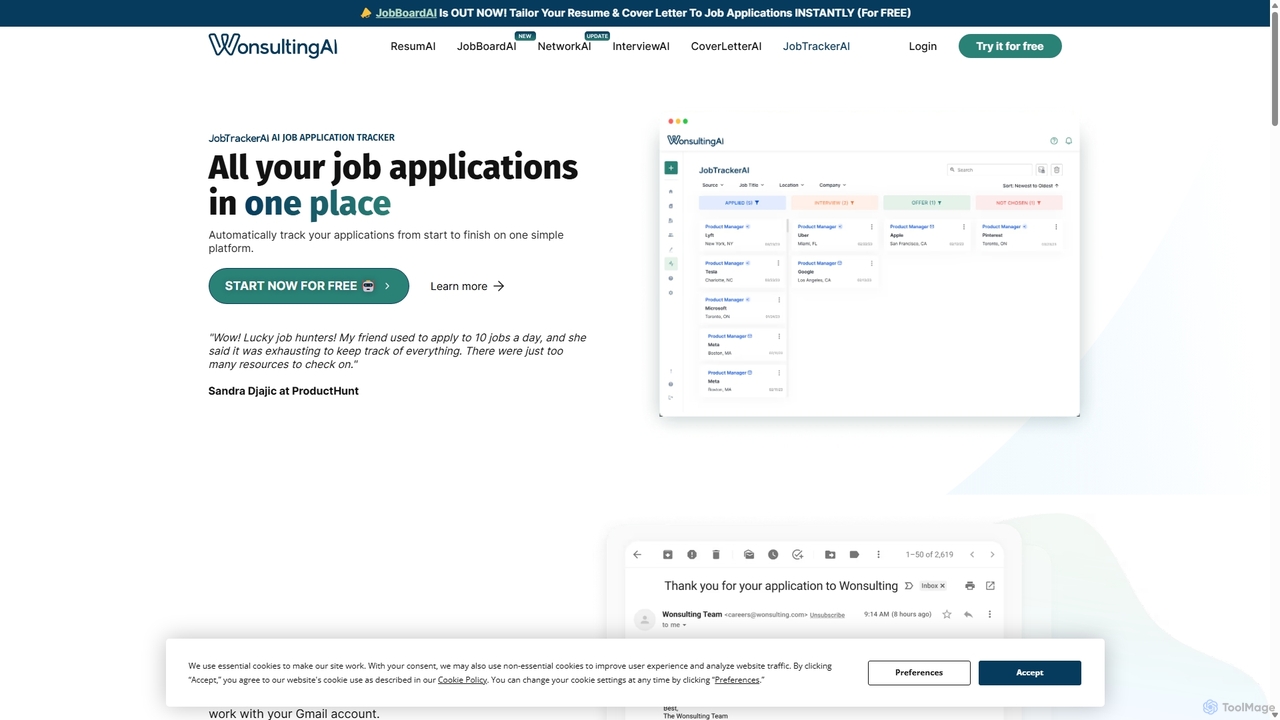Star the Wonsulting Team email
This screenshot has height=720, width=1280.
click(947, 614)
